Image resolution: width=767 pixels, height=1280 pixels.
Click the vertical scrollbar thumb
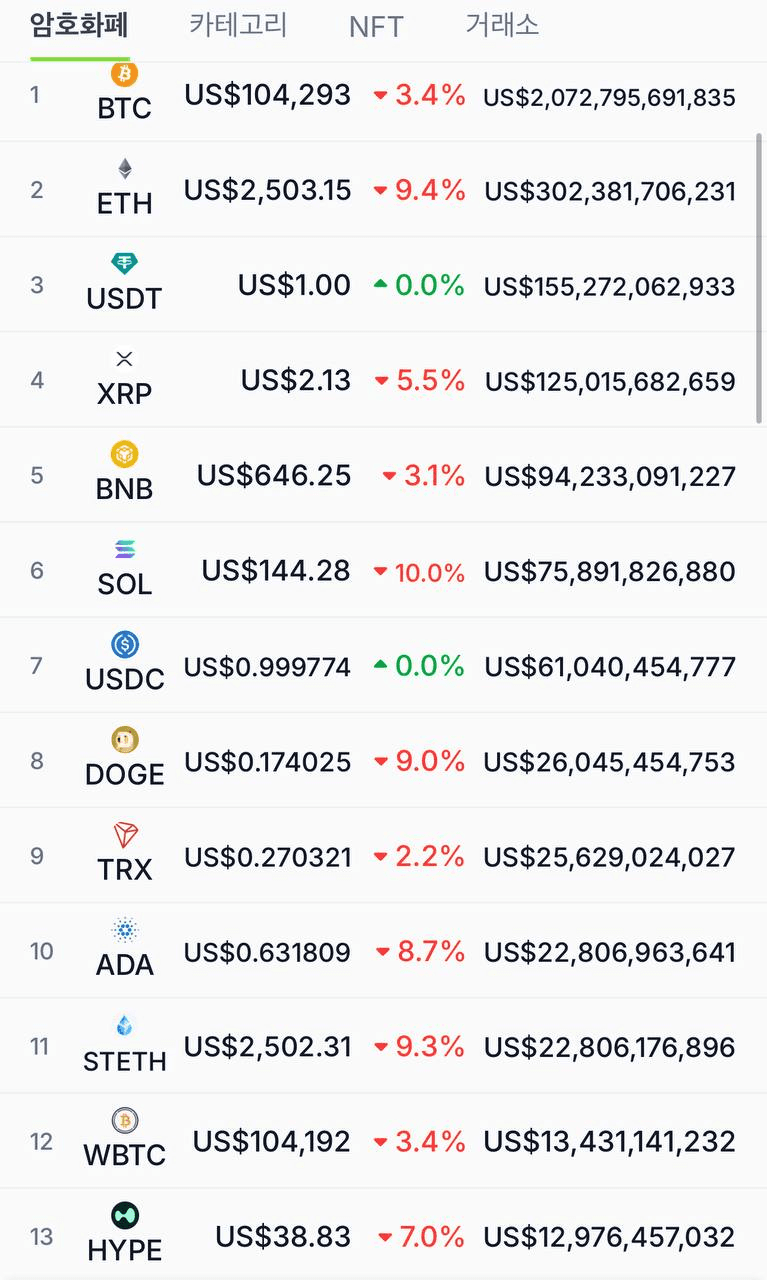click(759, 280)
